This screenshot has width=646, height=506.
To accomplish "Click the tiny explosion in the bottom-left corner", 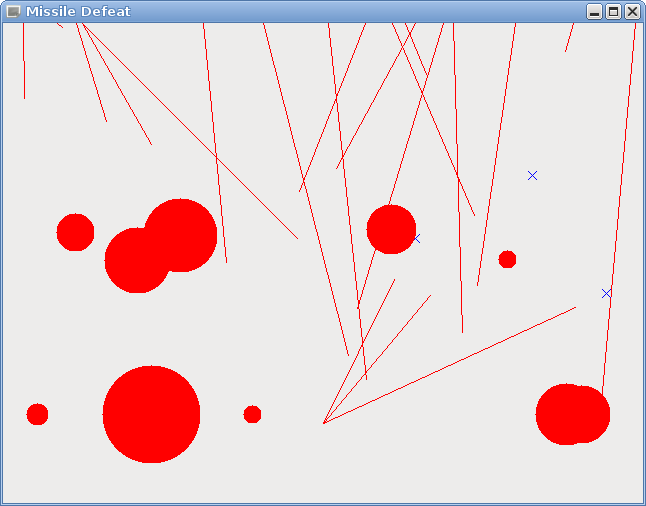I will click(37, 414).
